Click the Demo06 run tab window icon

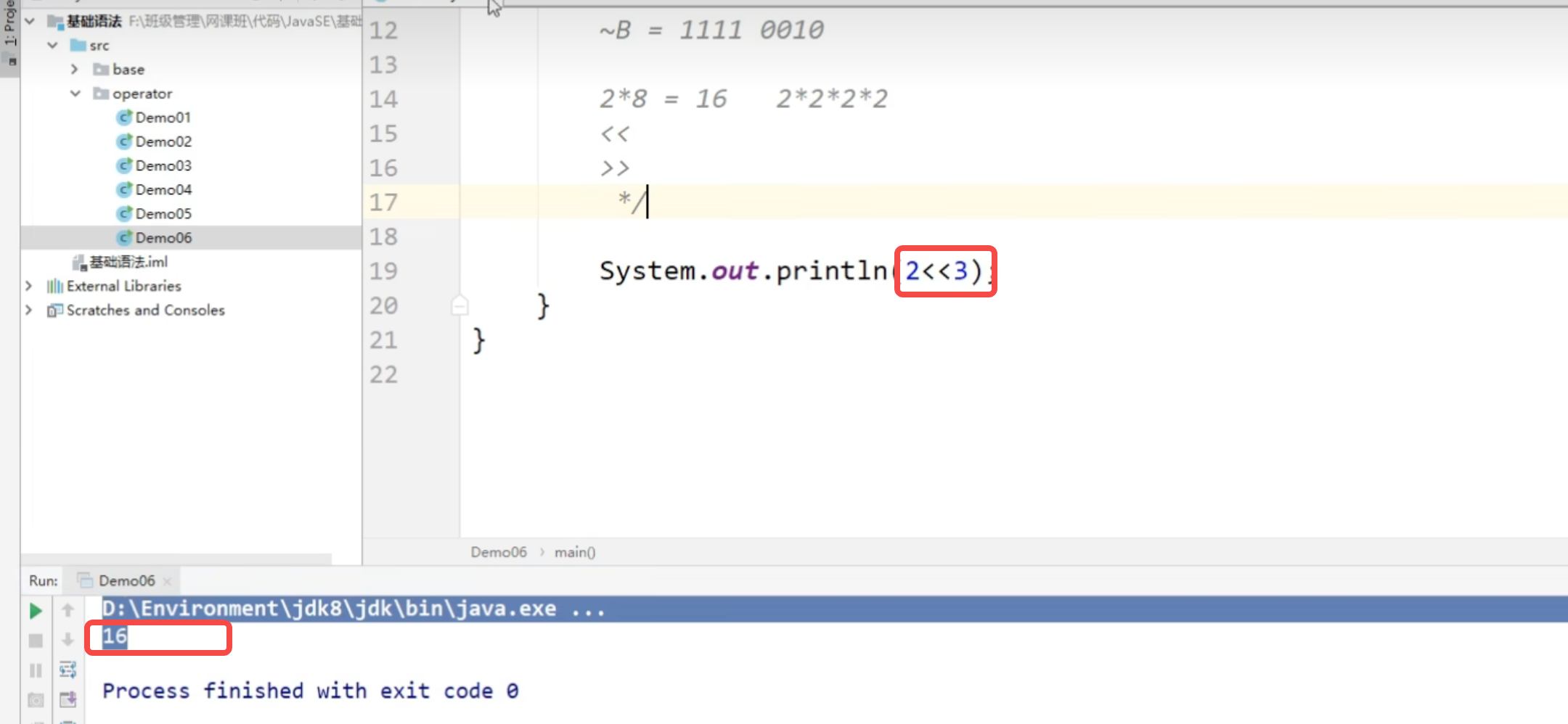coord(85,580)
